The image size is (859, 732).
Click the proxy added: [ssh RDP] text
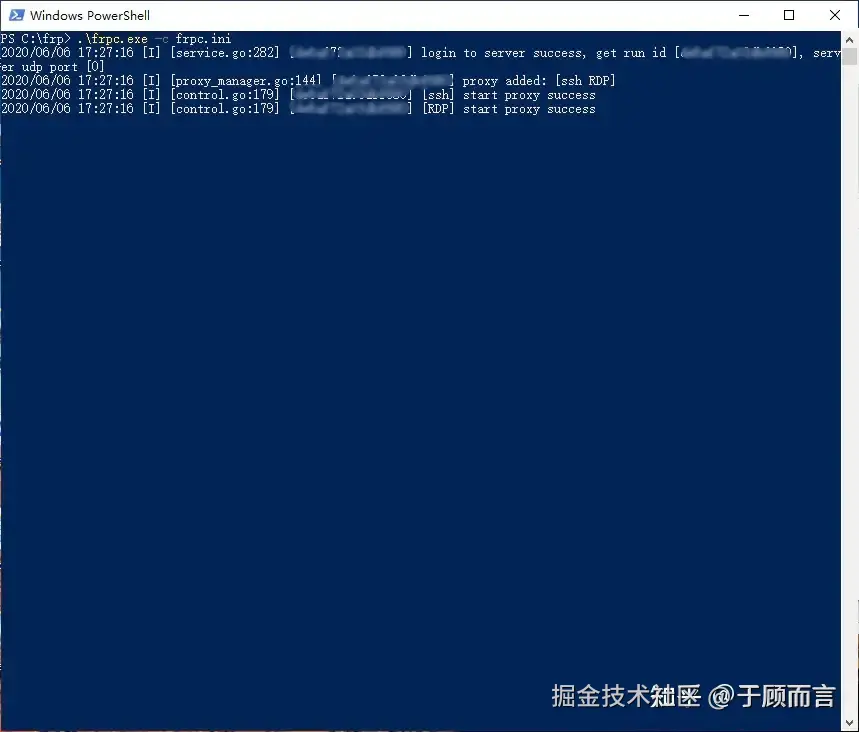pyautogui.click(x=539, y=81)
